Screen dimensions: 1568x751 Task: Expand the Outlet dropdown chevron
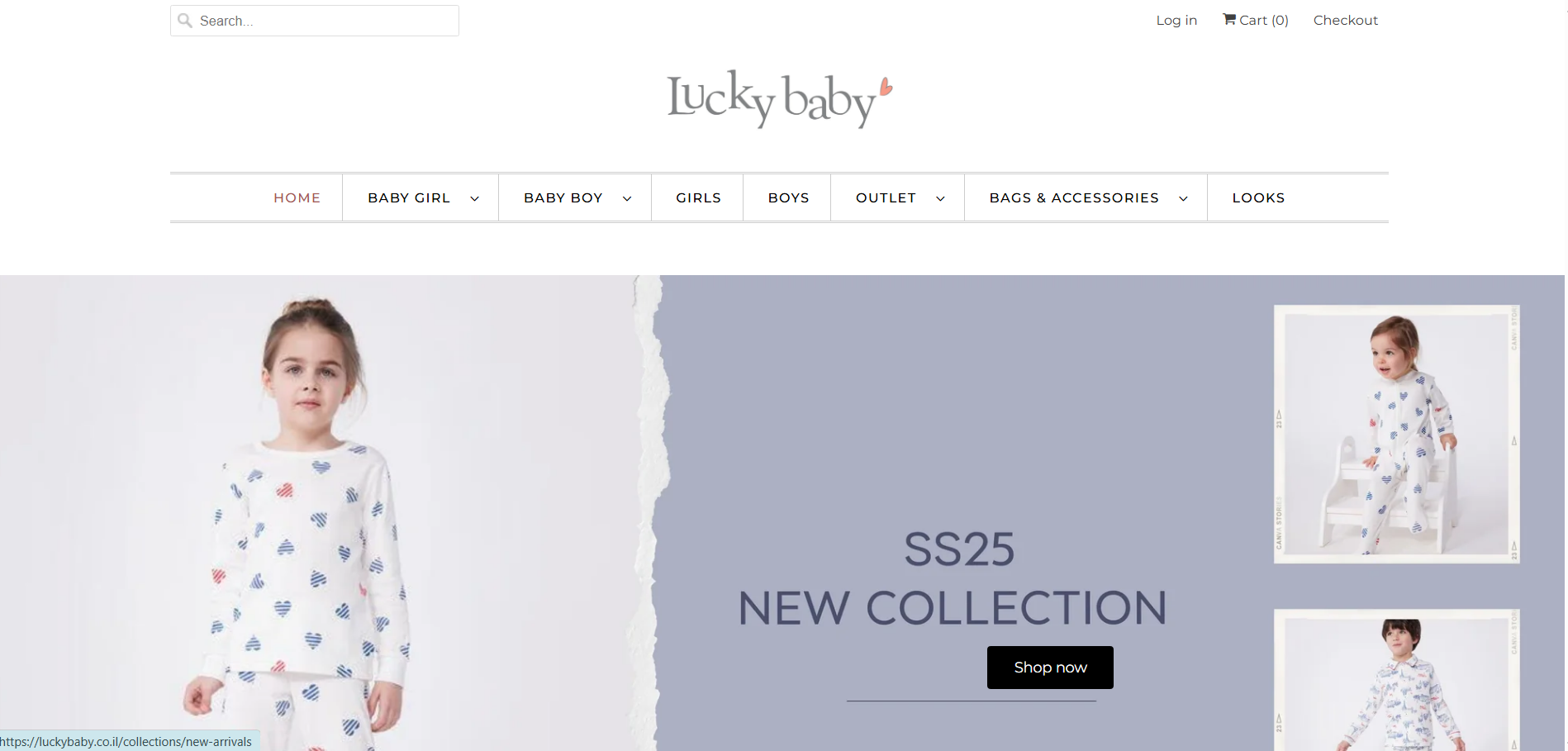pyautogui.click(x=940, y=198)
